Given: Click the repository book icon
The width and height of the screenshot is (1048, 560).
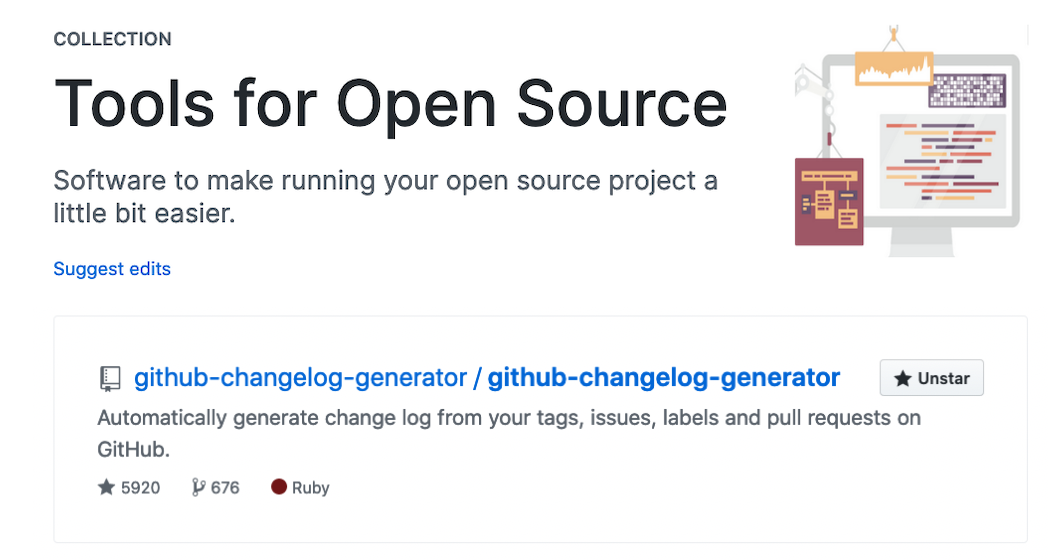Looking at the screenshot, I should point(110,379).
